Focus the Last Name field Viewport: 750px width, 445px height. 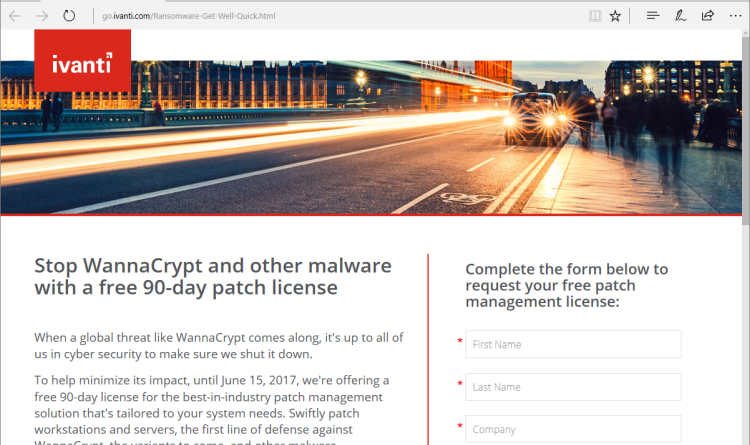[573, 387]
